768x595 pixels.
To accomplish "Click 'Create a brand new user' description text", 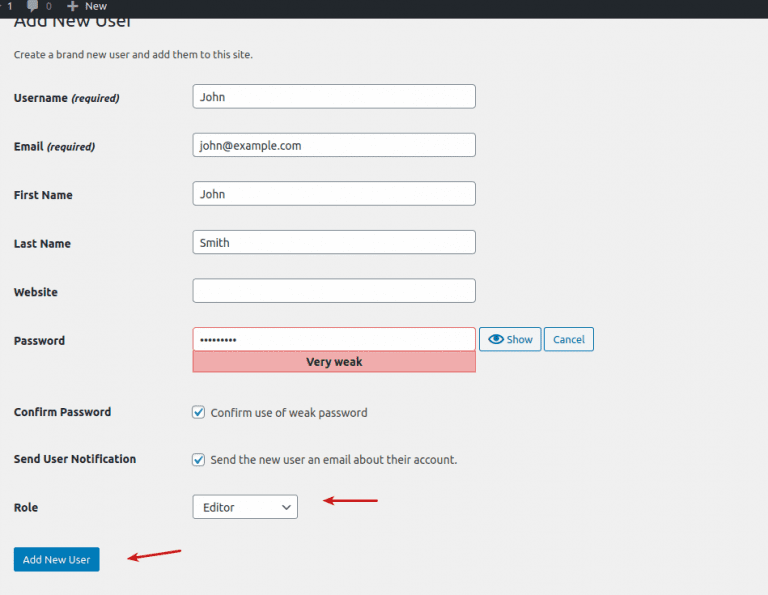I will tap(133, 54).
